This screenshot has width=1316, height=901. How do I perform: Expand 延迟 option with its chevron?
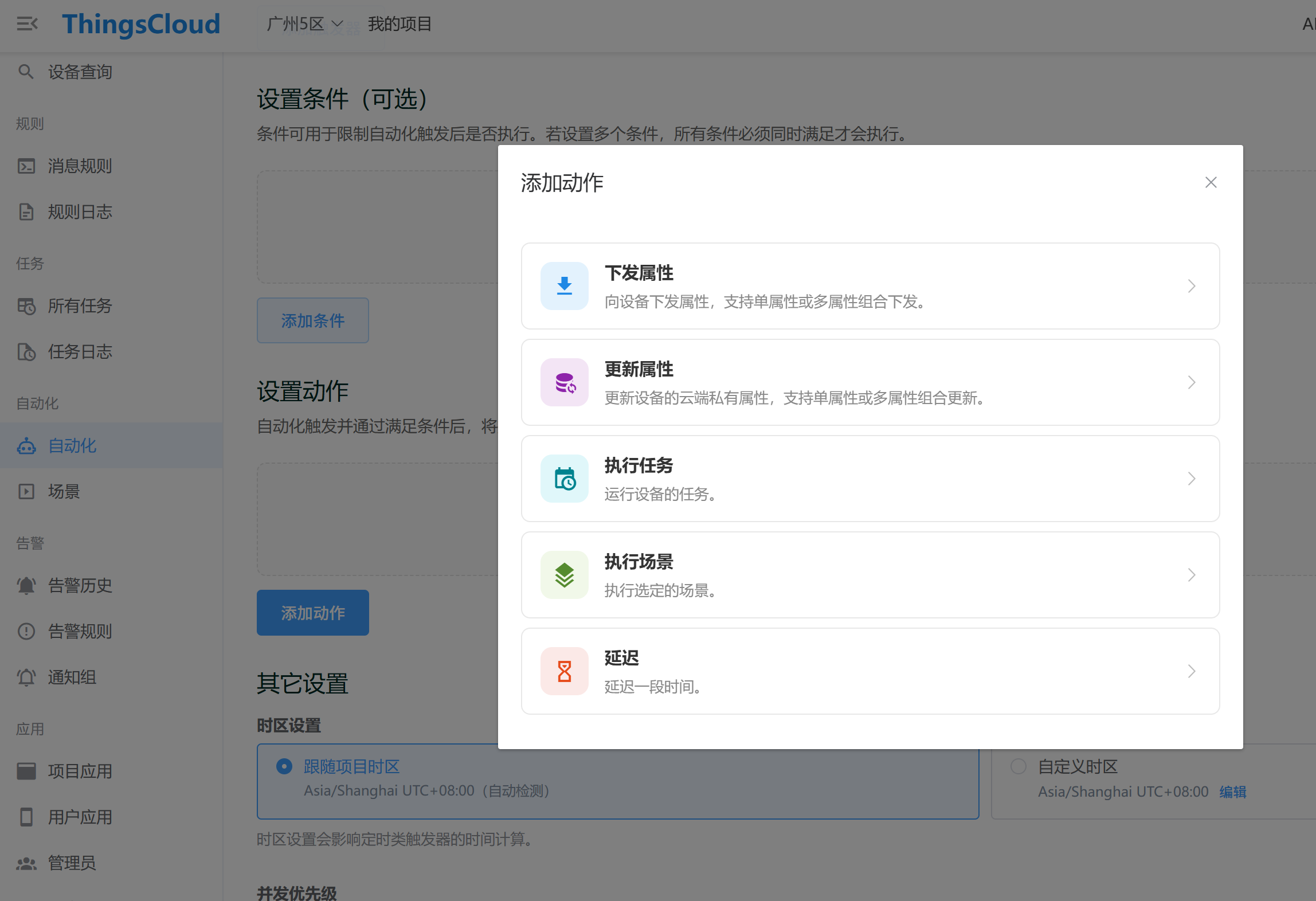(x=1192, y=671)
